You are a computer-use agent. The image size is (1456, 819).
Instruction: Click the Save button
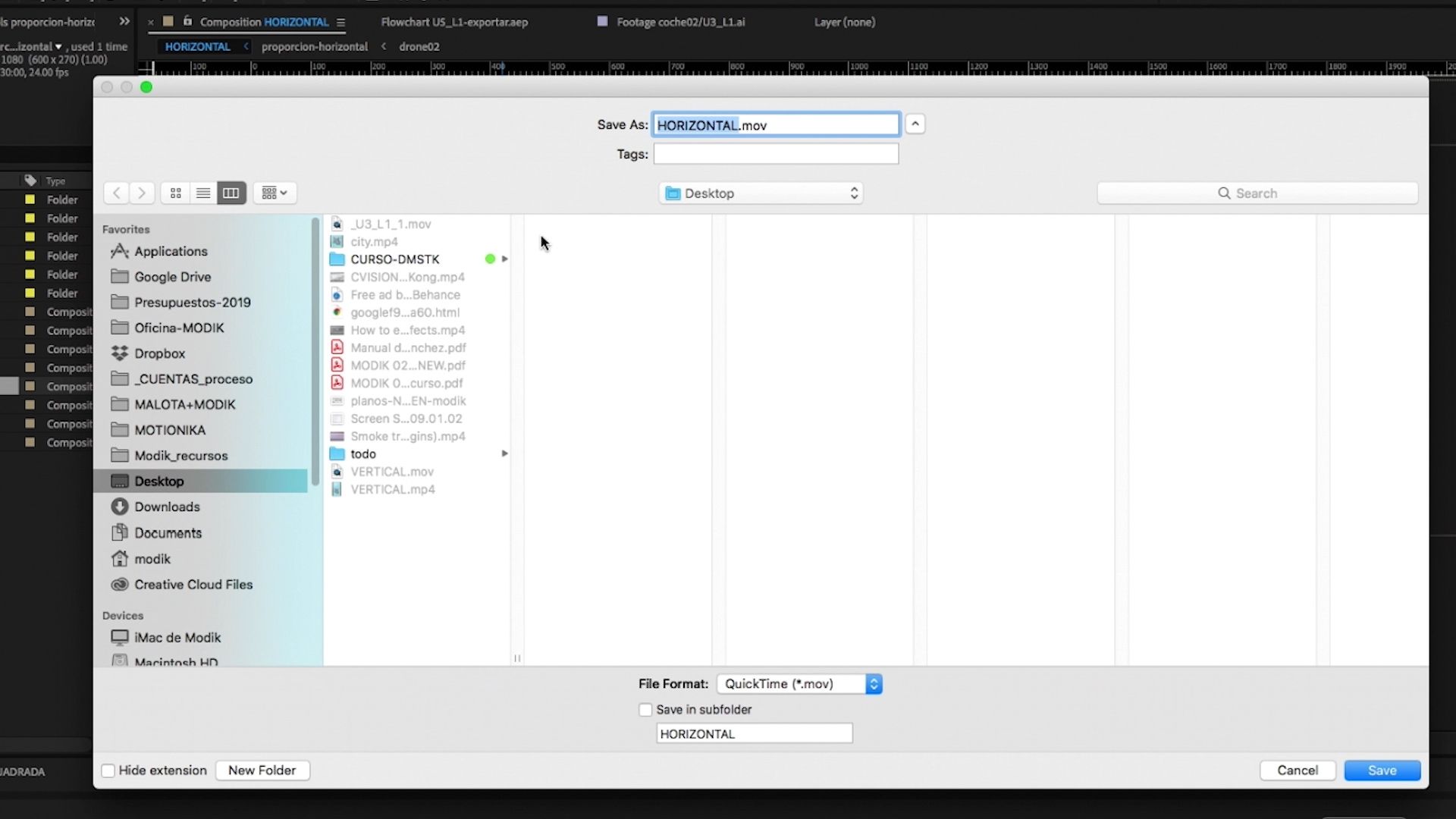click(x=1382, y=770)
